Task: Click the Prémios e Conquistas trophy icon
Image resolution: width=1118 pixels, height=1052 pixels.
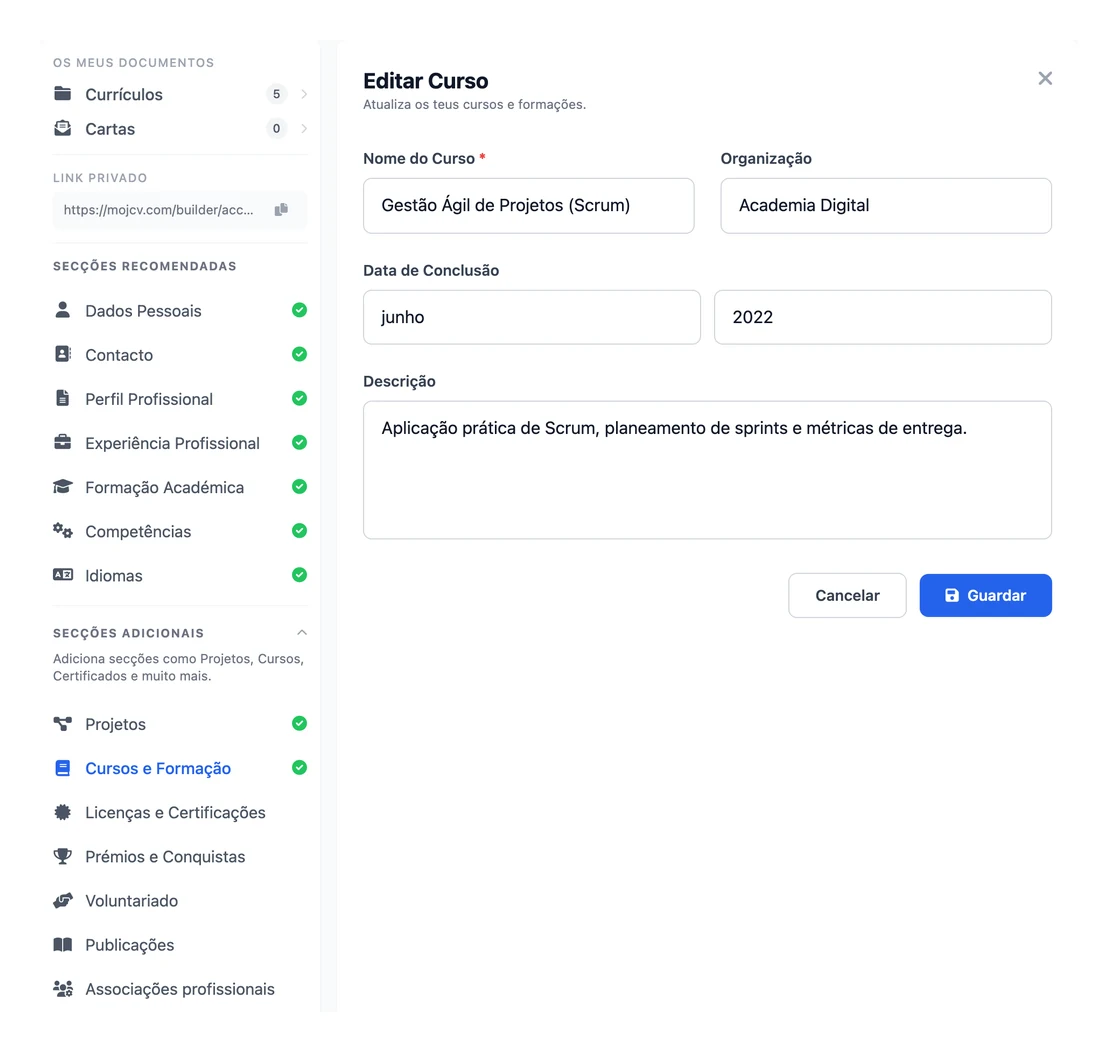Action: pos(63,857)
